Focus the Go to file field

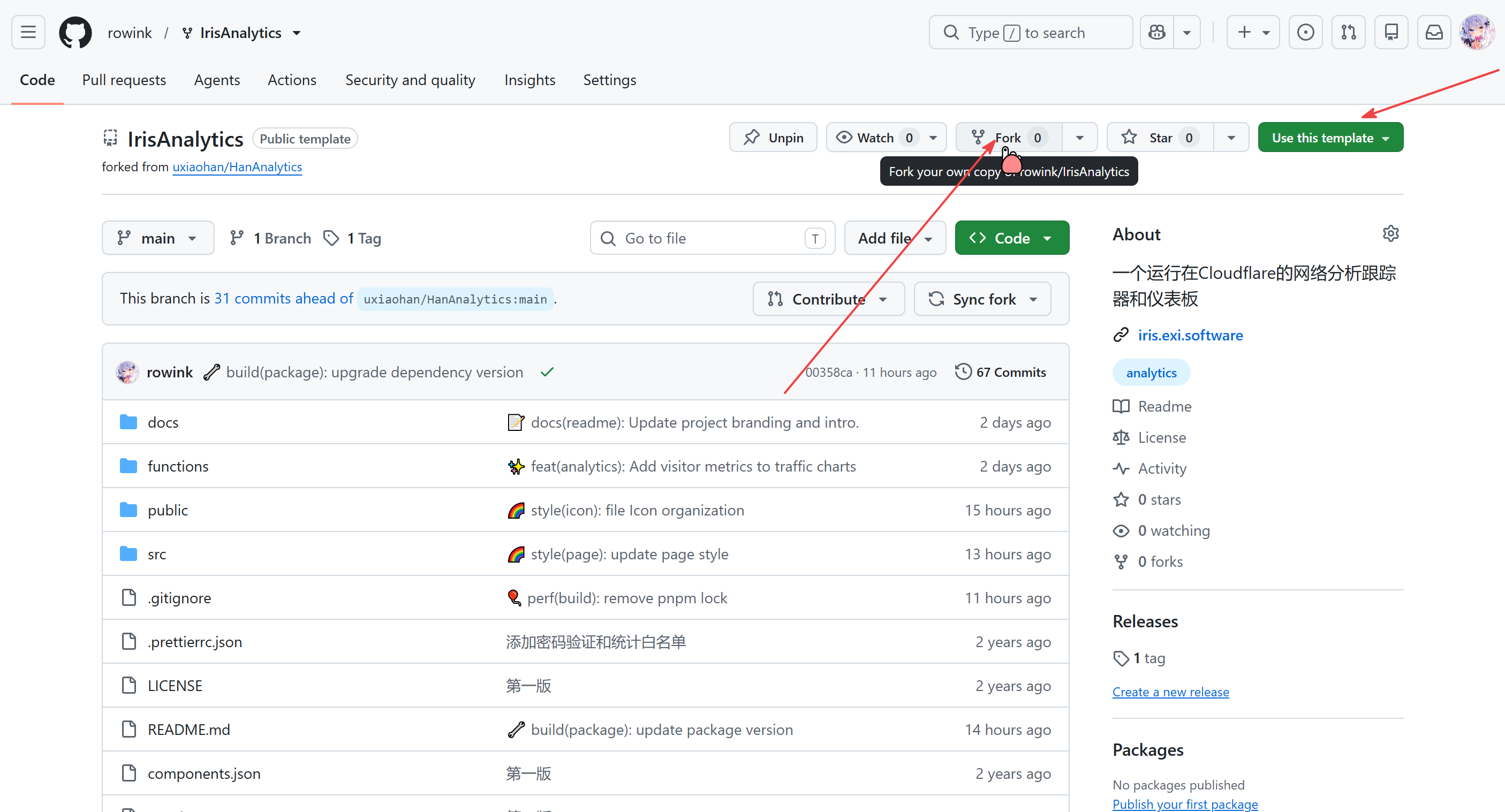712,238
